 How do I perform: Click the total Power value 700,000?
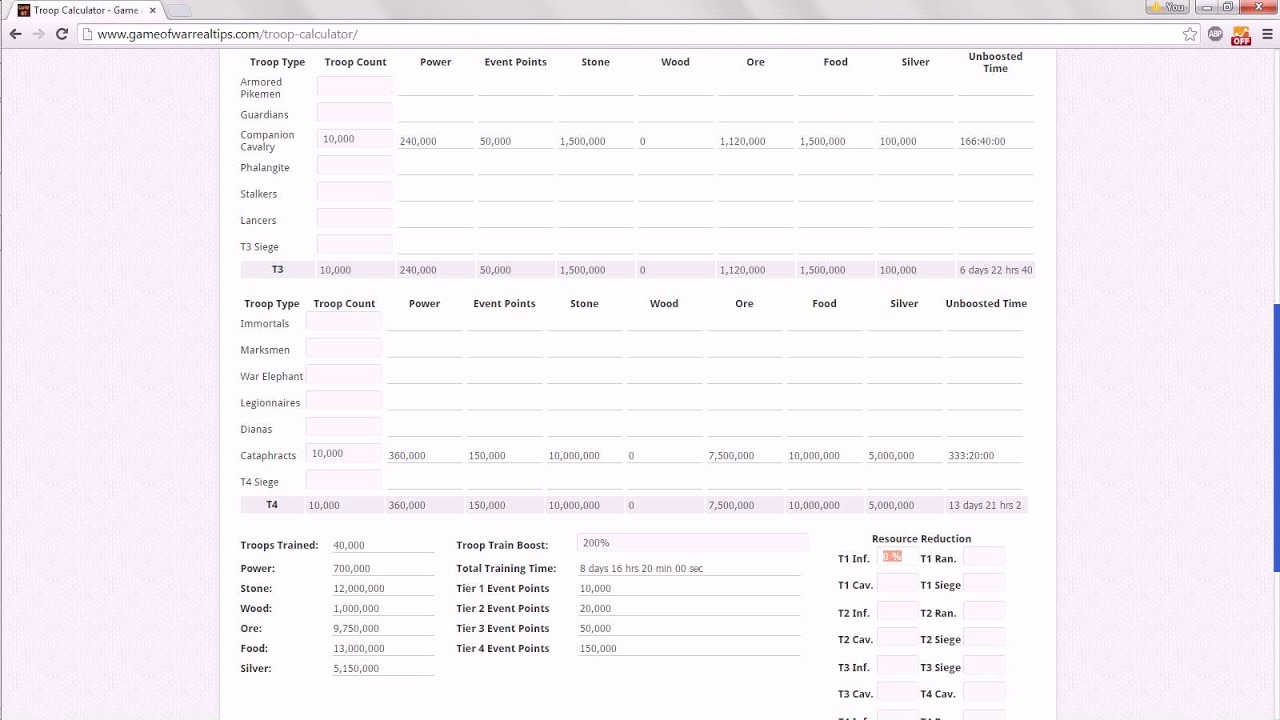click(x=383, y=568)
